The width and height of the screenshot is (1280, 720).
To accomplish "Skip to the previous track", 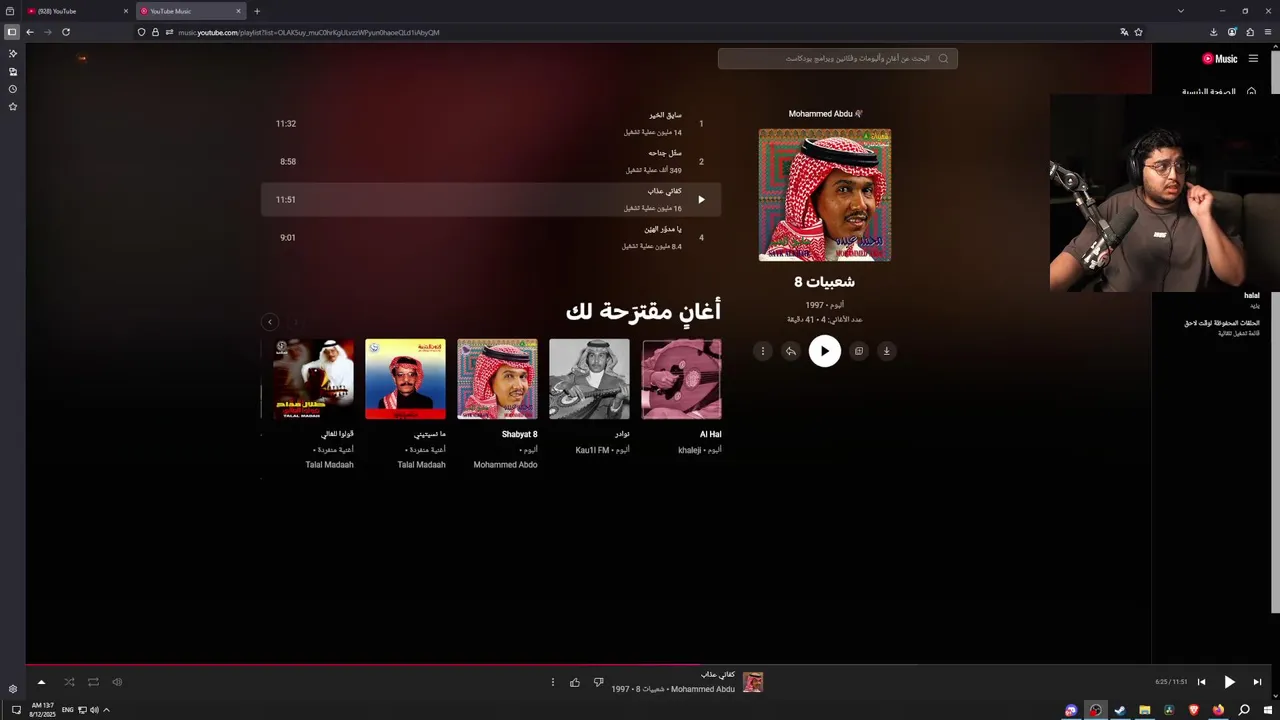I will point(1201,682).
